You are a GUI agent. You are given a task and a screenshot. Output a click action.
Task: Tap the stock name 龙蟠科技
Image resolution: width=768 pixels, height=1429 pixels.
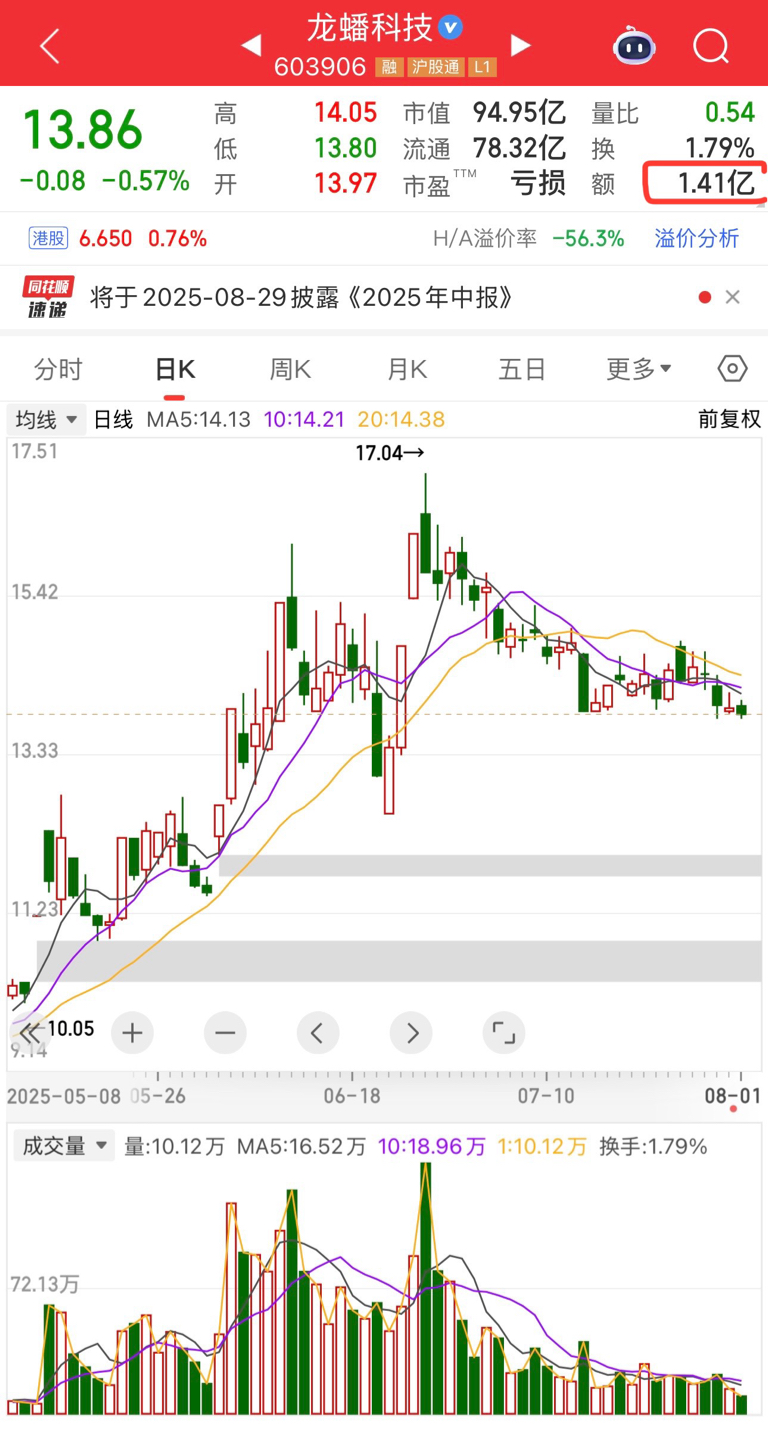pos(369,27)
